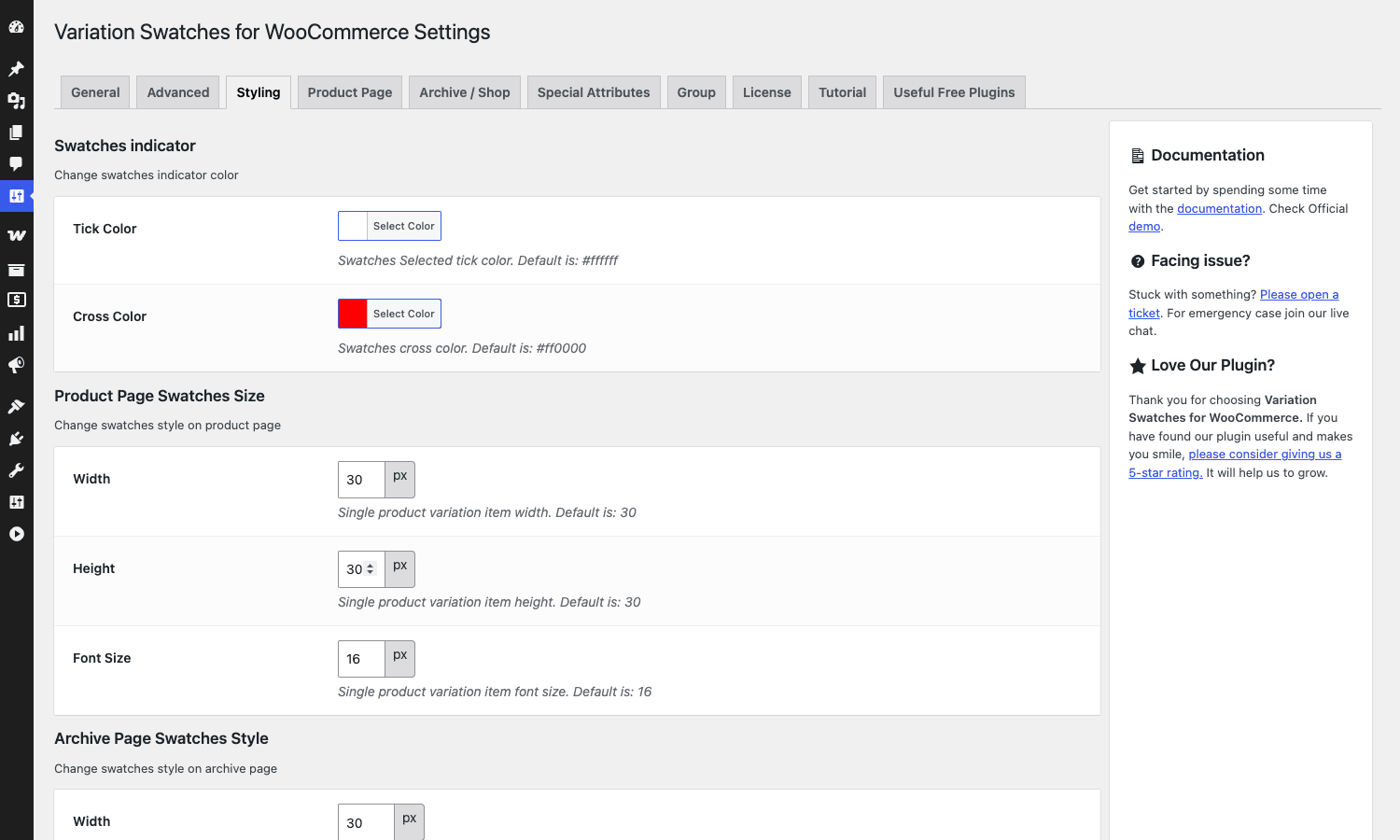
Task: Open Appearance paintbrush icon in sidebar
Action: [x=16, y=406]
